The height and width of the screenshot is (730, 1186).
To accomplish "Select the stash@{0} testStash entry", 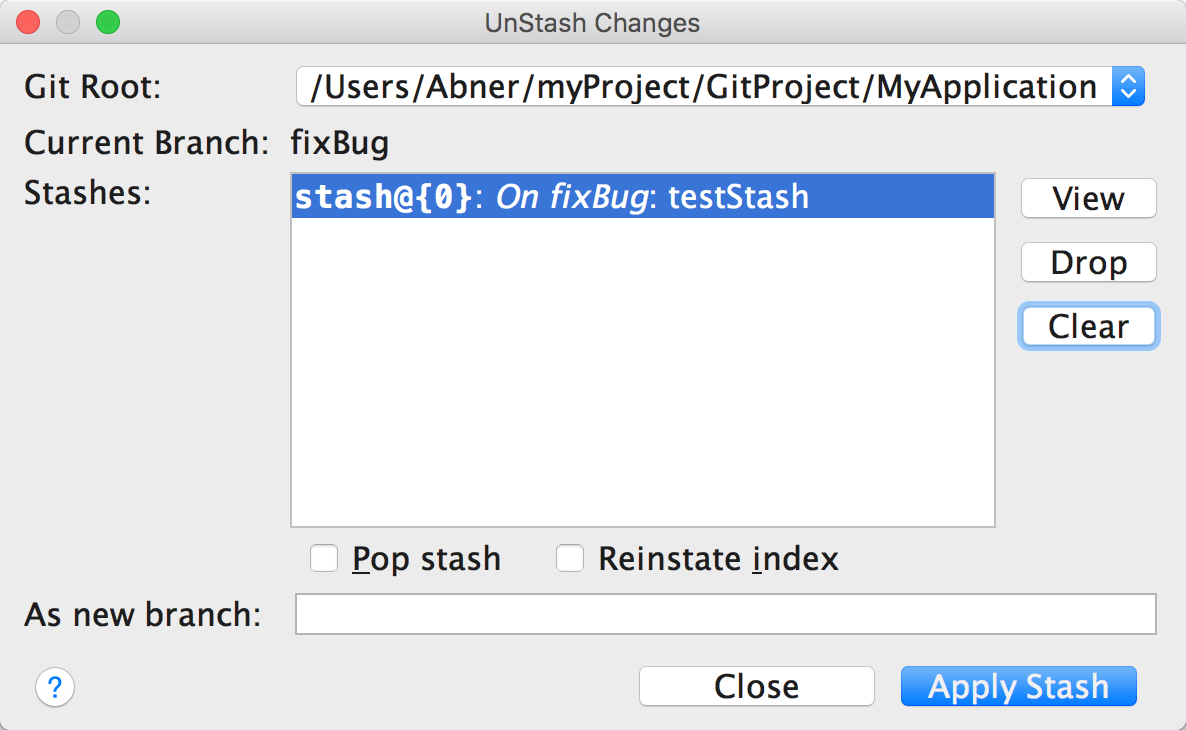I will point(642,197).
